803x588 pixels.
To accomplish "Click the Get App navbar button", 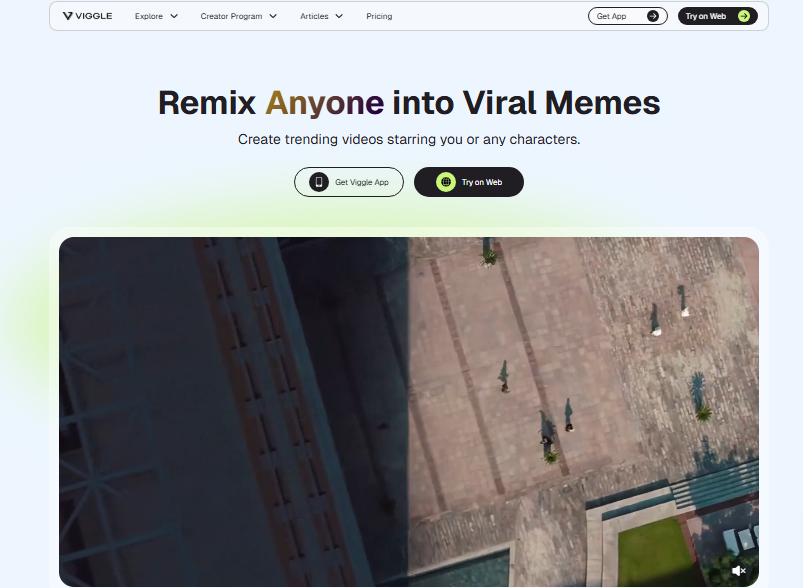I will click(627, 16).
